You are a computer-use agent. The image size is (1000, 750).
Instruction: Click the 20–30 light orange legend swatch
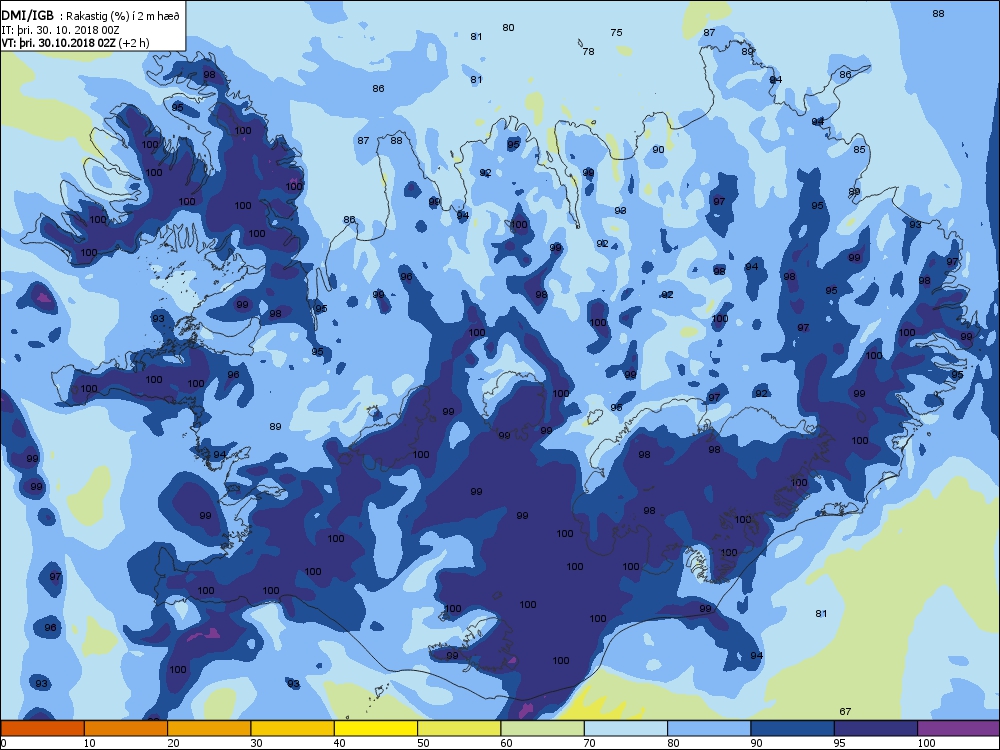click(209, 728)
